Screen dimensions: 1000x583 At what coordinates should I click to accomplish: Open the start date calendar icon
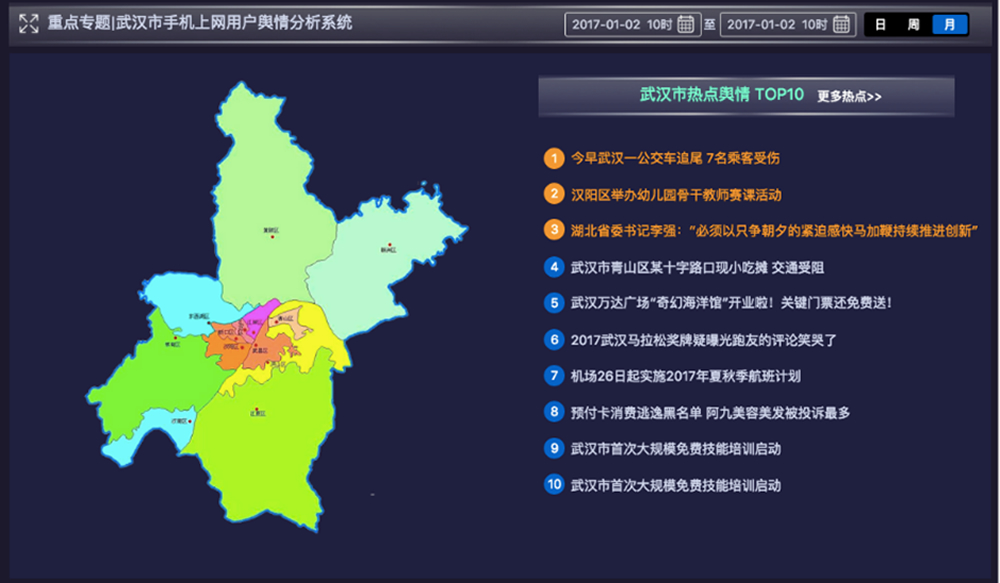pyautogui.click(x=686, y=24)
